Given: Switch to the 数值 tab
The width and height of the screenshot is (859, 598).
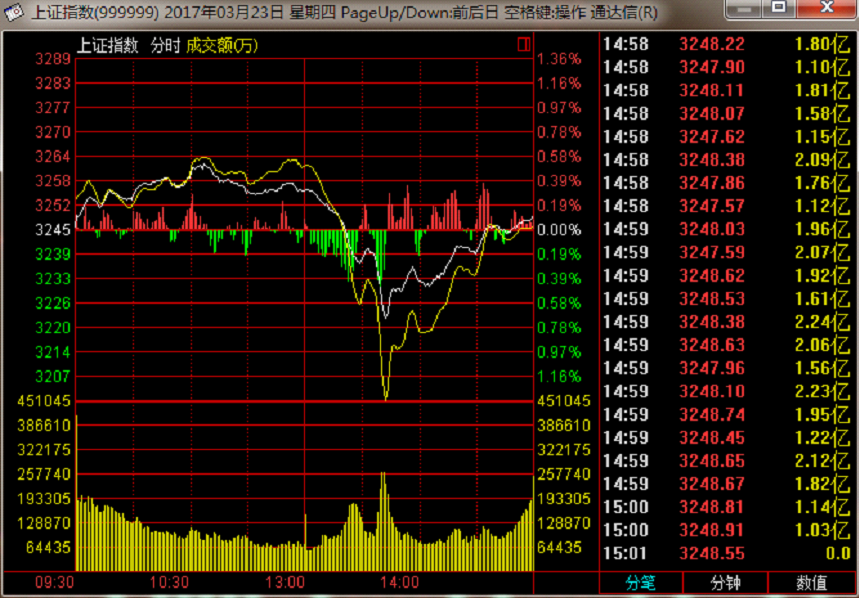Looking at the screenshot, I should coord(811,583).
